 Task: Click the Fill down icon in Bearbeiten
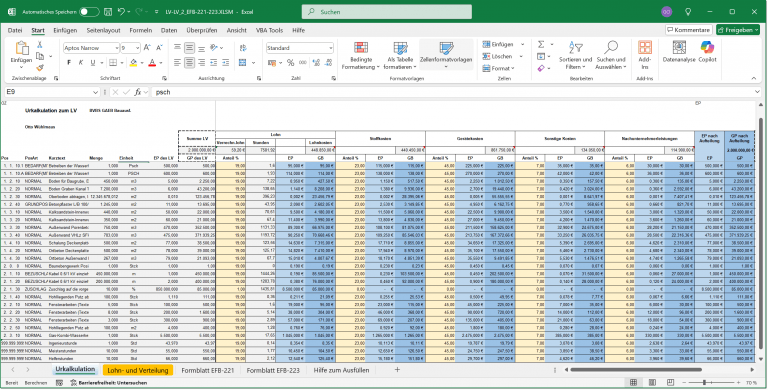pyautogui.click(x=541, y=56)
